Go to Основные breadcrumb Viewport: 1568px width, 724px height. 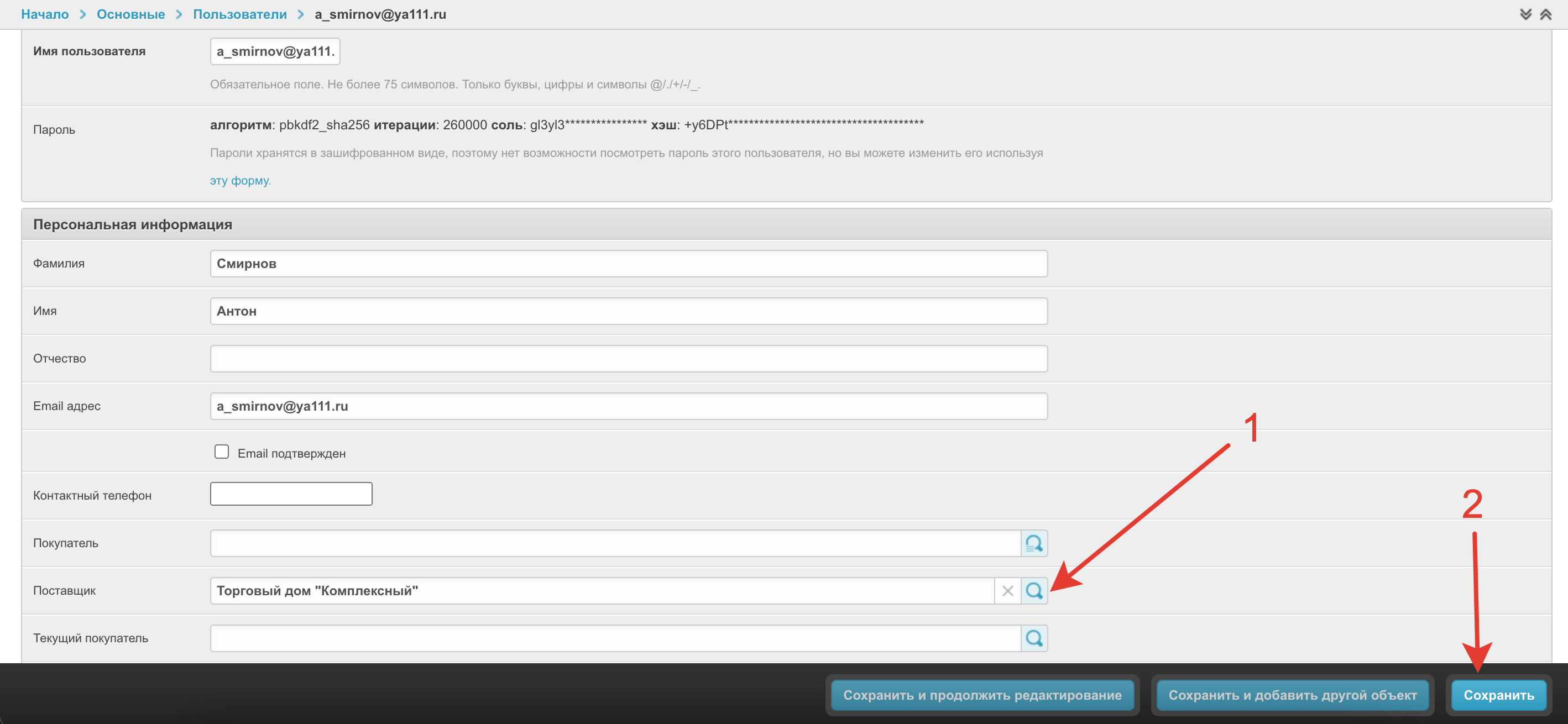(x=131, y=14)
